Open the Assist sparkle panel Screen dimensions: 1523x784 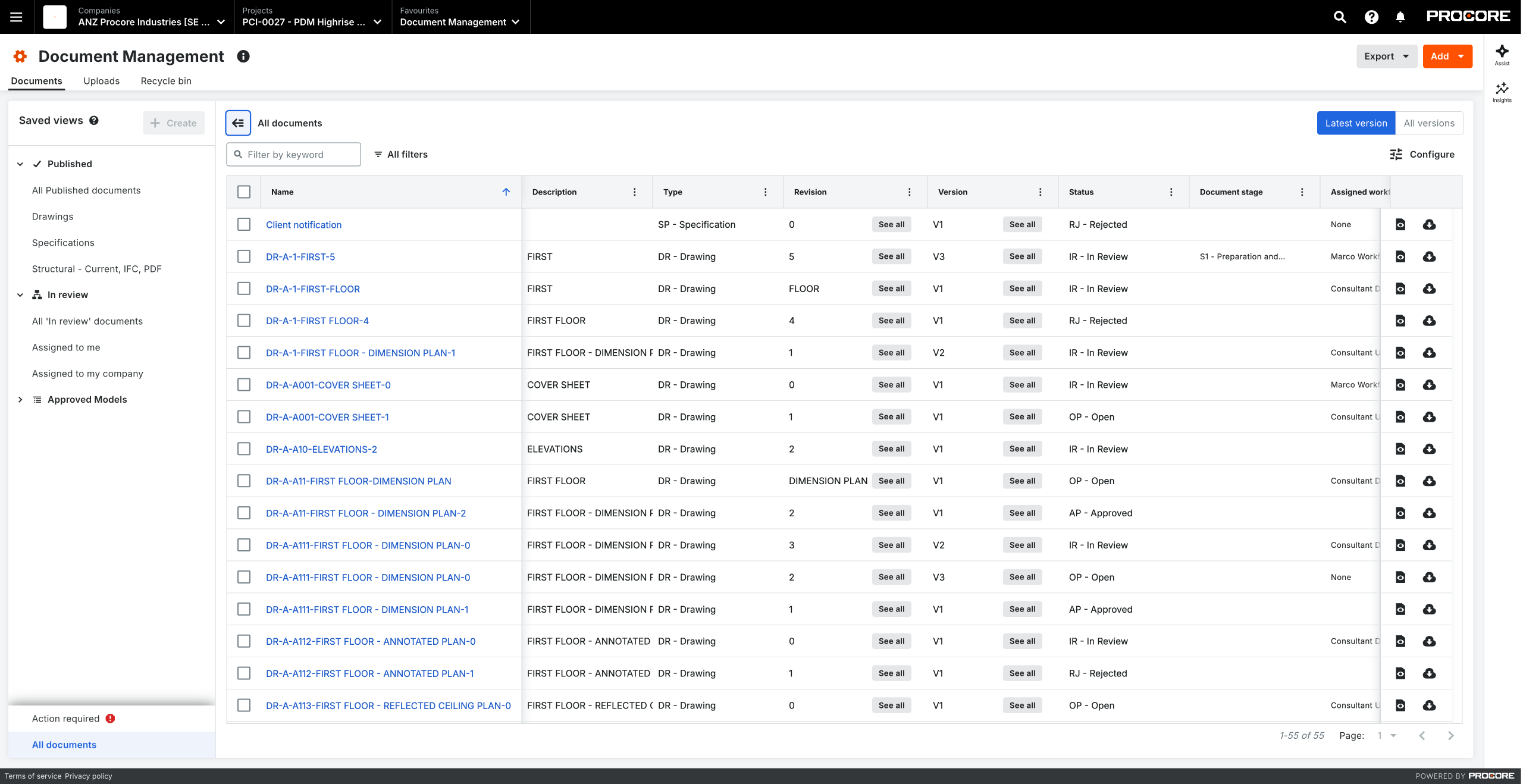(1502, 55)
